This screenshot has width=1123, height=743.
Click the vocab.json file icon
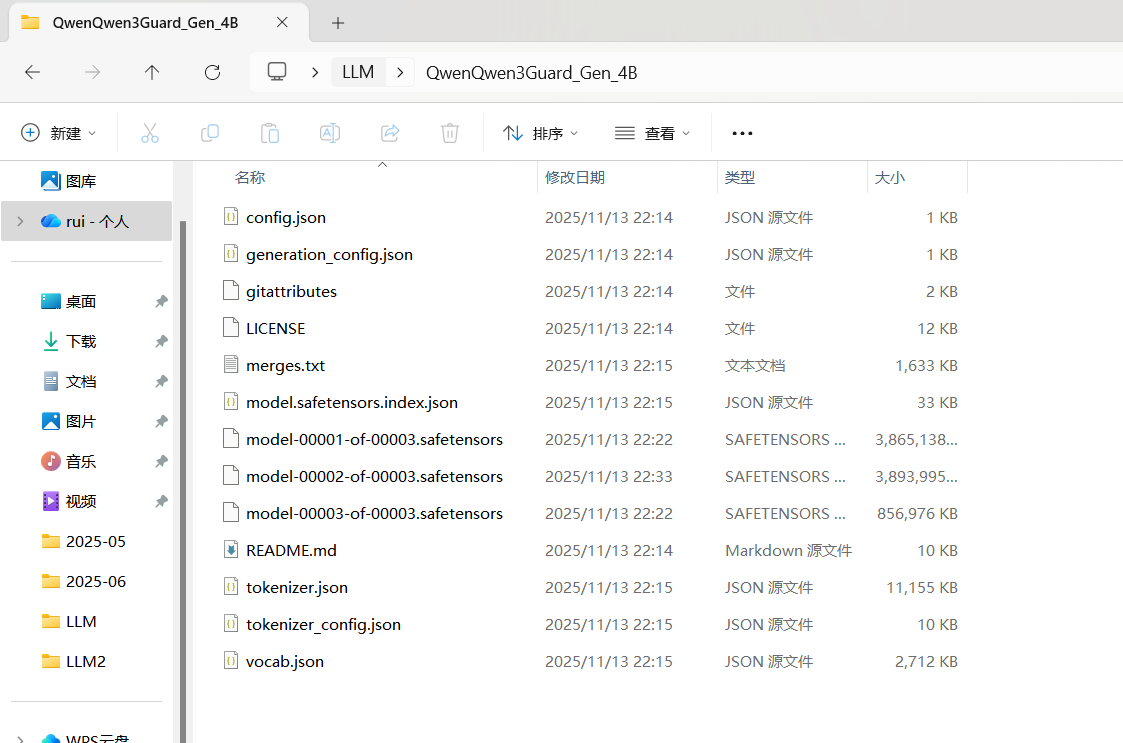[231, 661]
